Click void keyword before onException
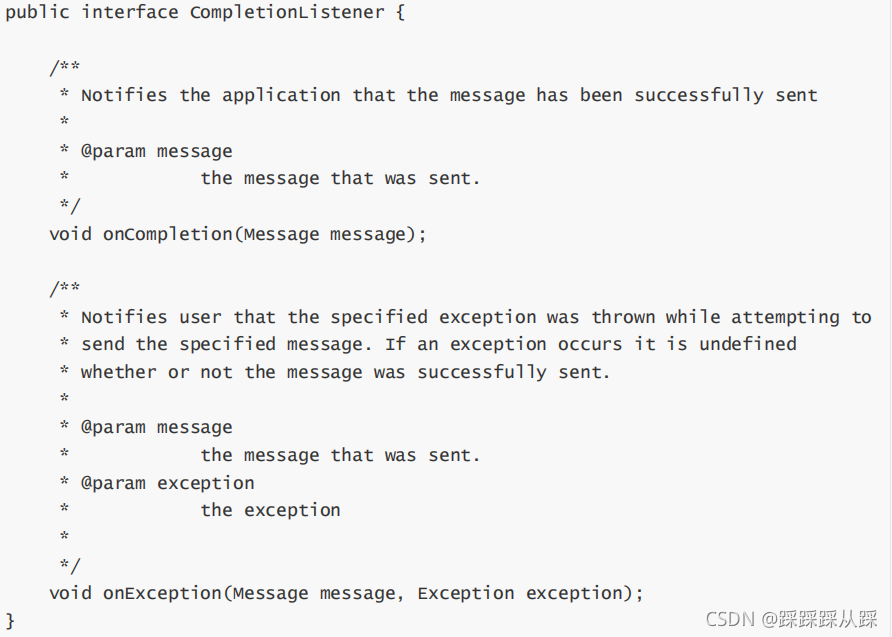The height and width of the screenshot is (637, 892). [70, 593]
